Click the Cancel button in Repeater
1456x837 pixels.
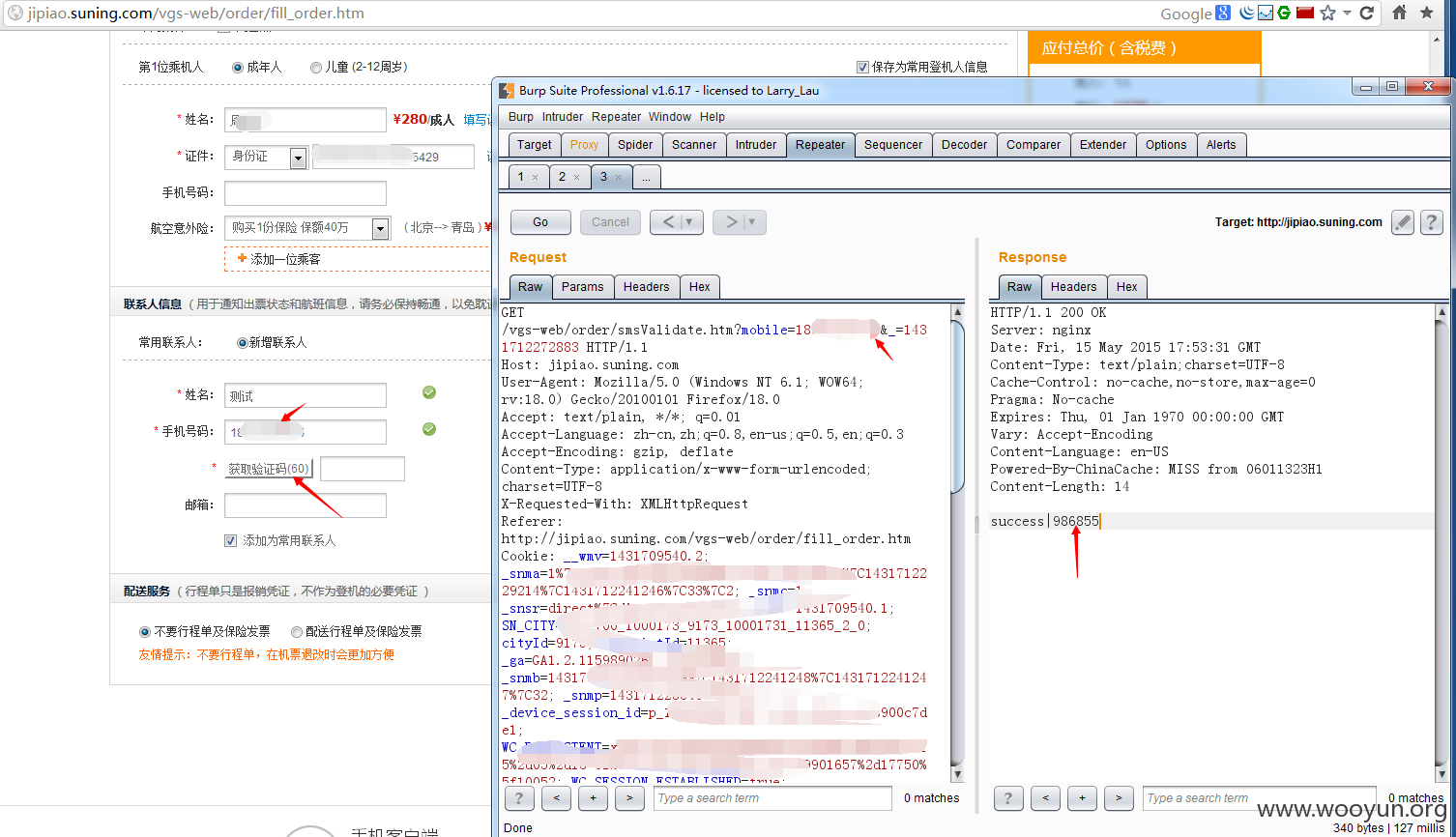pos(611,222)
